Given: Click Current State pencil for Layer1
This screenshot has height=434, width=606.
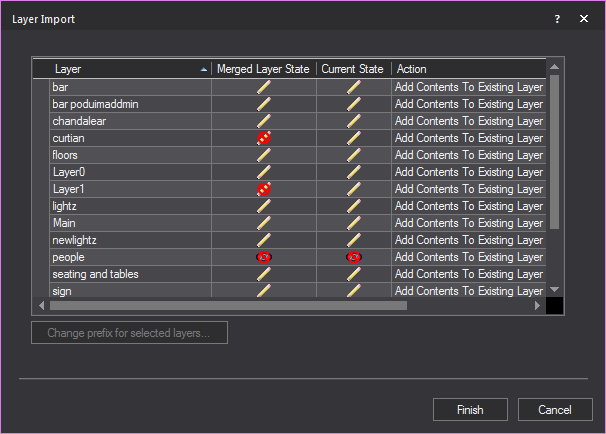Looking at the screenshot, I should tap(354, 189).
